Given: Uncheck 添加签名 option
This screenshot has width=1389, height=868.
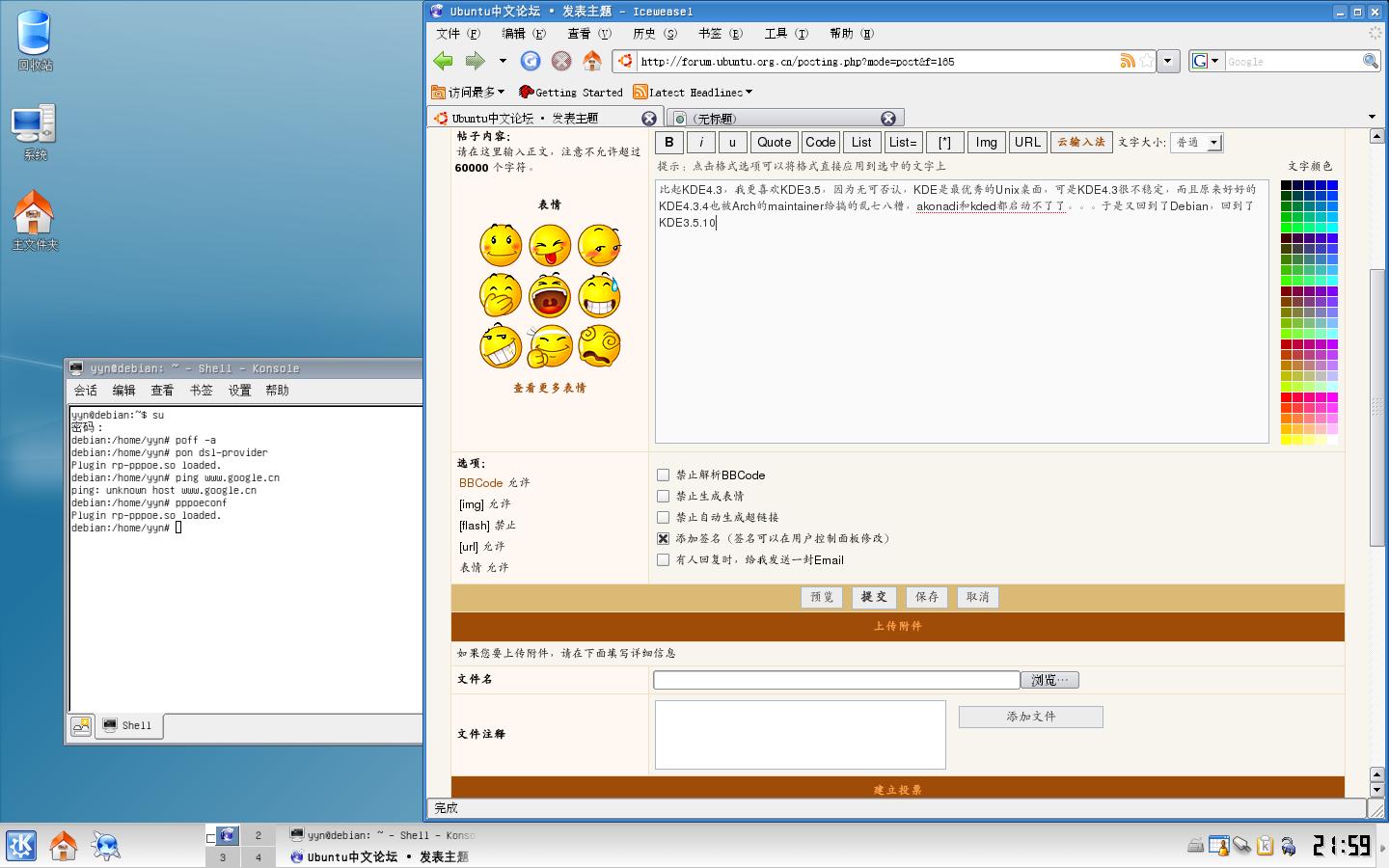Looking at the screenshot, I should click(x=663, y=538).
